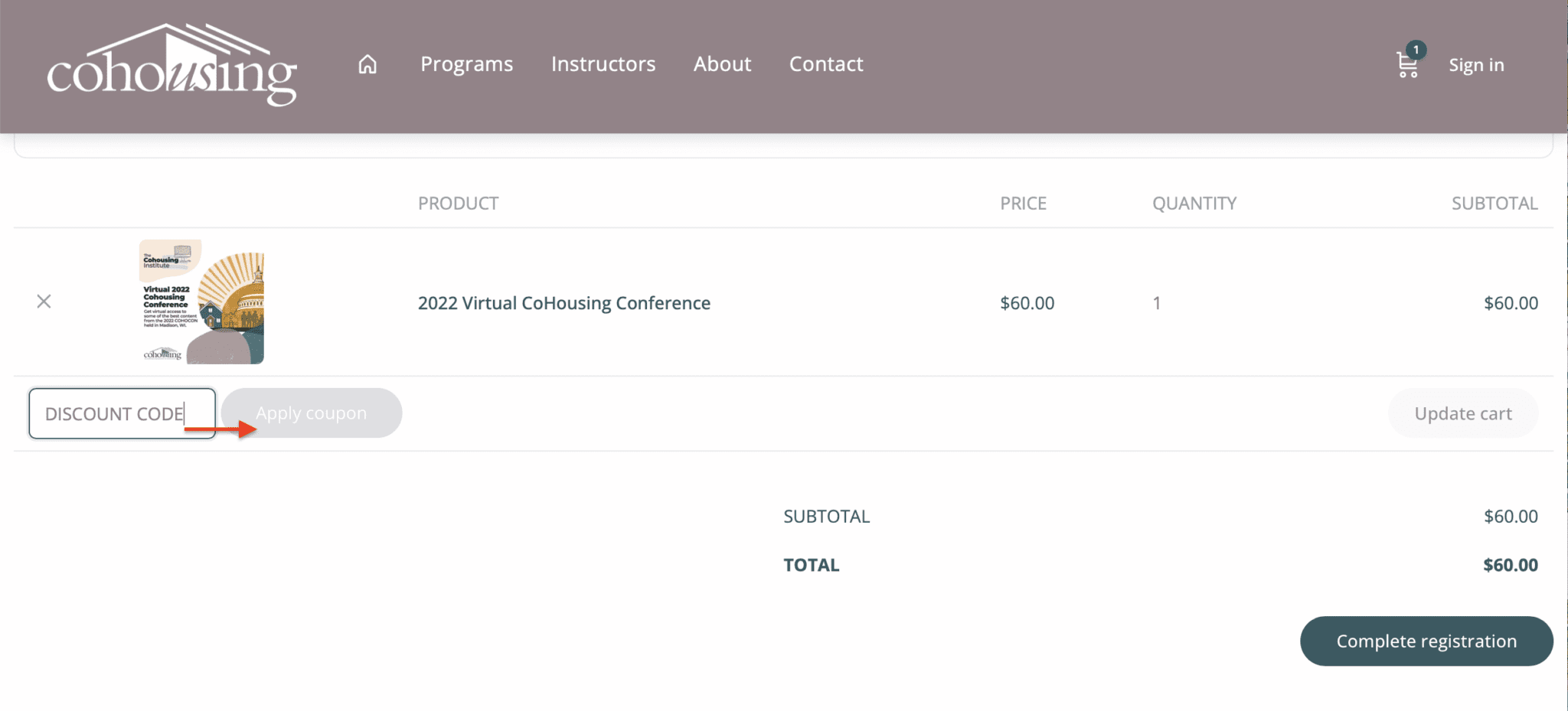Remove the conference item with X icon

pos(44,302)
